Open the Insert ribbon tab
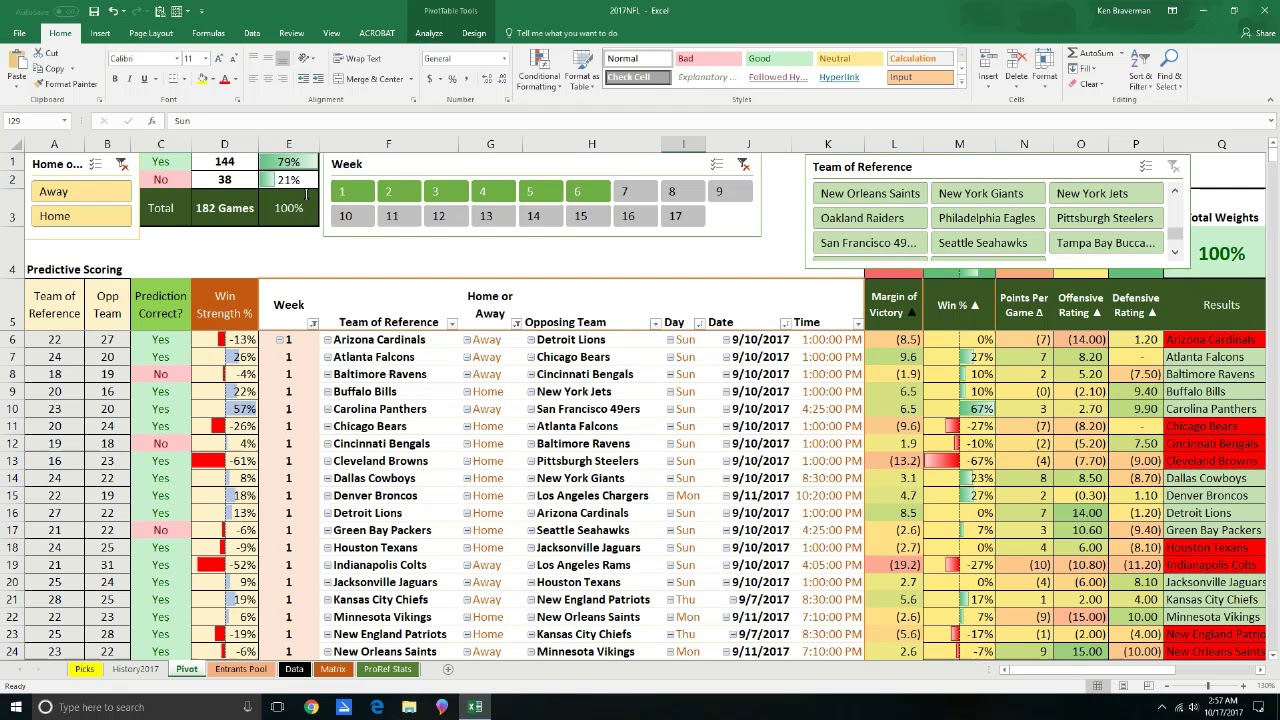Screen dimensions: 1280x720 (100, 33)
